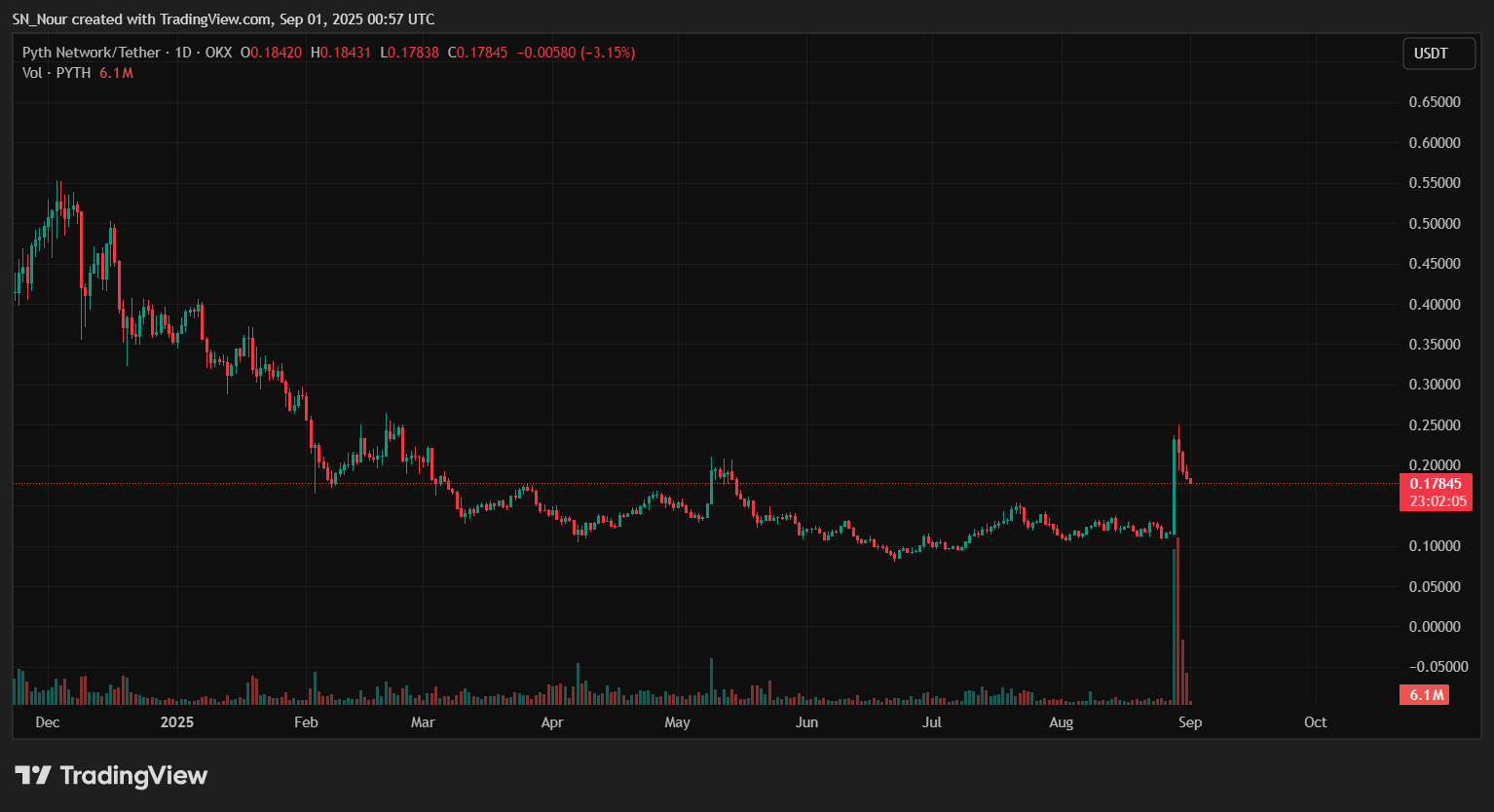Click the 23:02:05 candle countdown timer
Screen dimensions: 1494x812
[x=1438, y=501]
